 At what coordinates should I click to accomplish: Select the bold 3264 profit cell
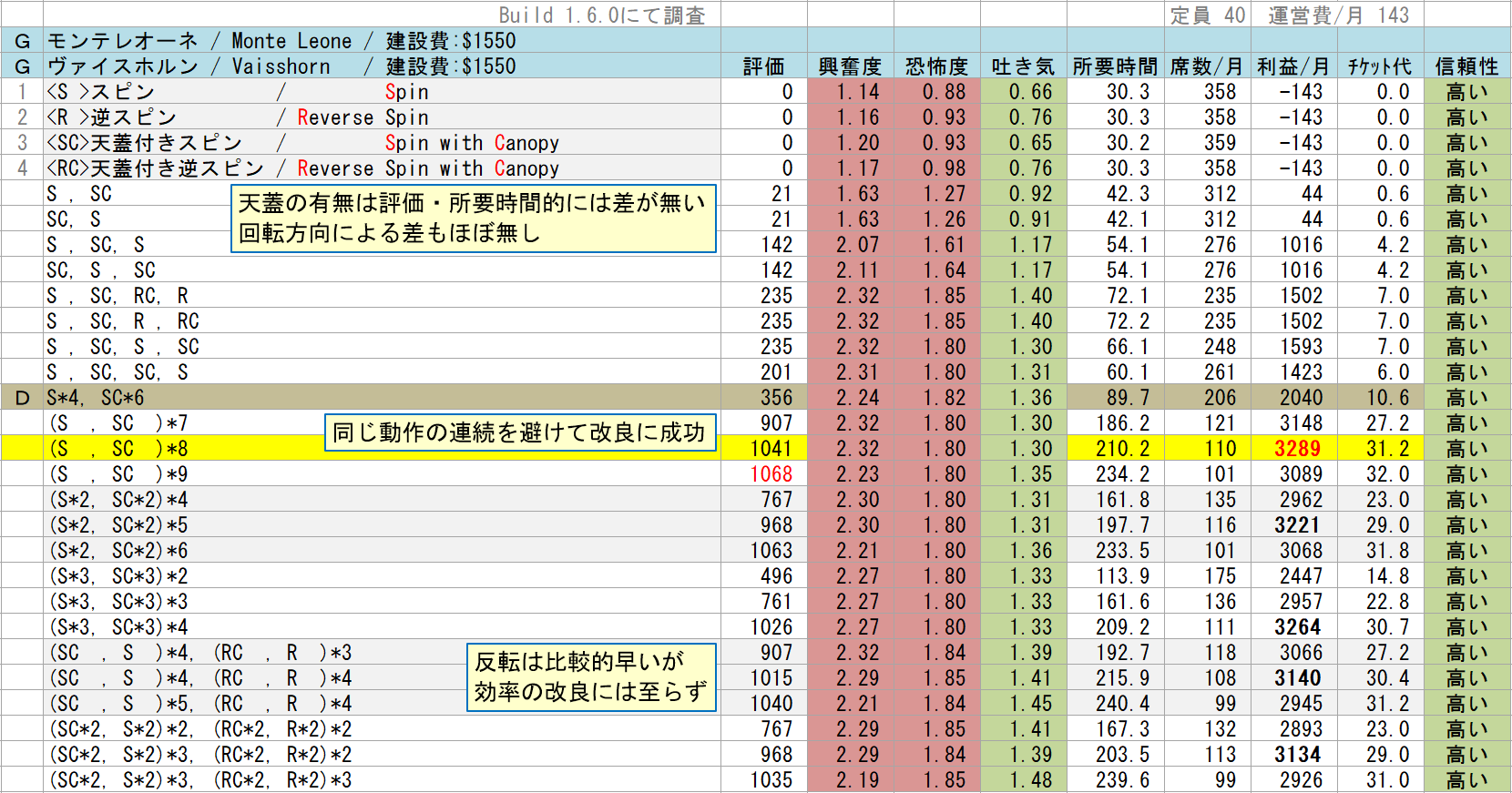(x=1293, y=627)
